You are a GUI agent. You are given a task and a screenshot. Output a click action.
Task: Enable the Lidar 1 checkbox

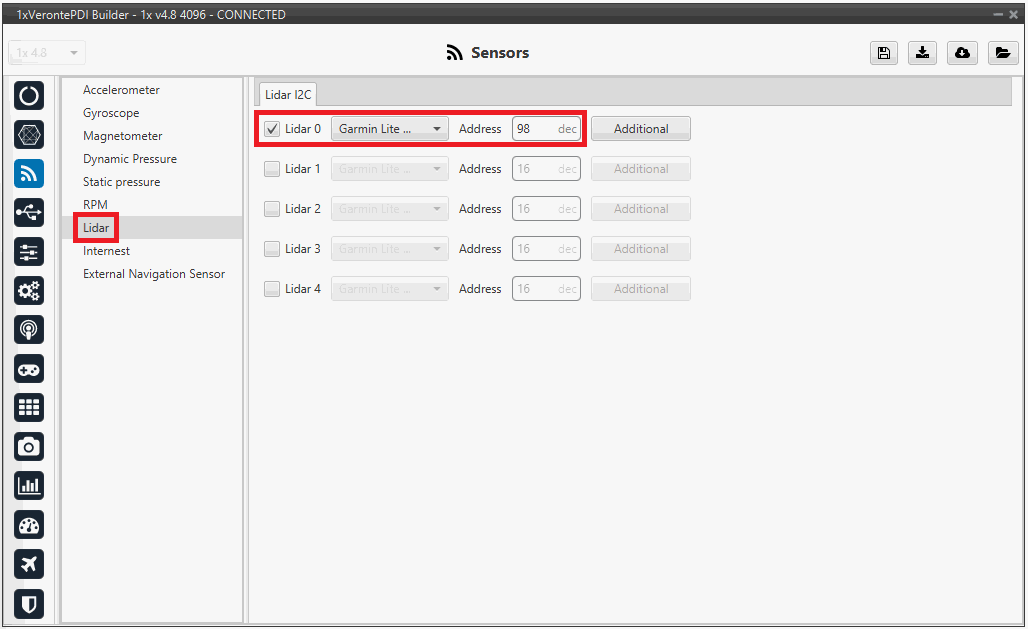tap(272, 169)
